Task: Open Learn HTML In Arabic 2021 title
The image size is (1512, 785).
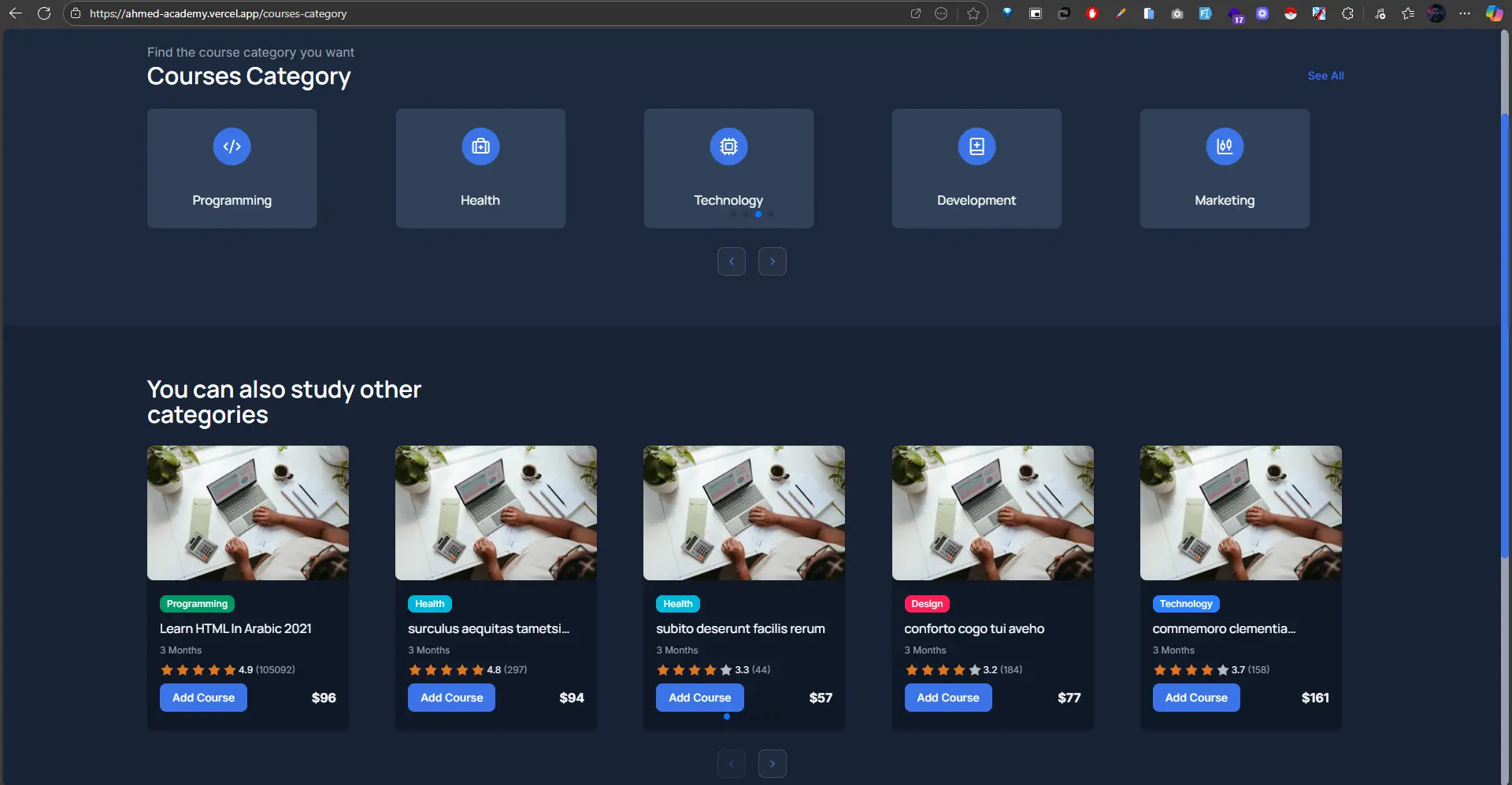Action: click(x=235, y=628)
